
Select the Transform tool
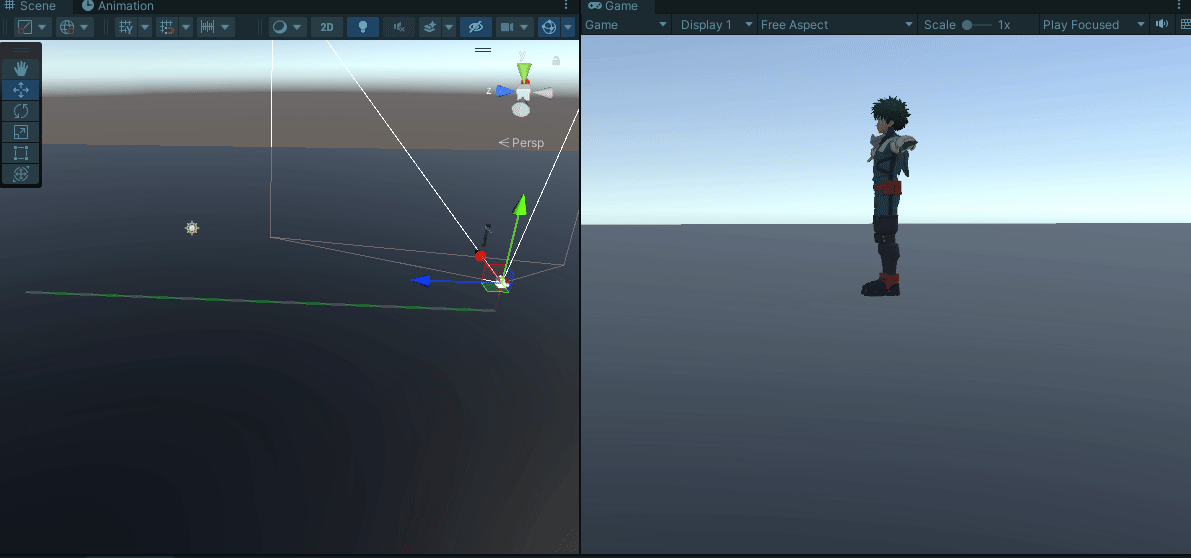click(21, 174)
